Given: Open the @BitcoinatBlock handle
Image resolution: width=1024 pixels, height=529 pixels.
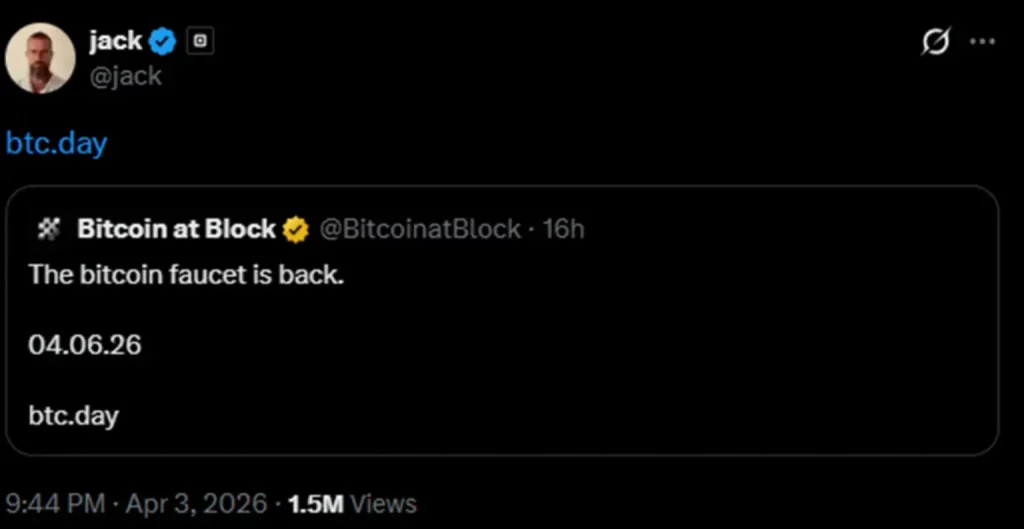Looking at the screenshot, I should 420,229.
